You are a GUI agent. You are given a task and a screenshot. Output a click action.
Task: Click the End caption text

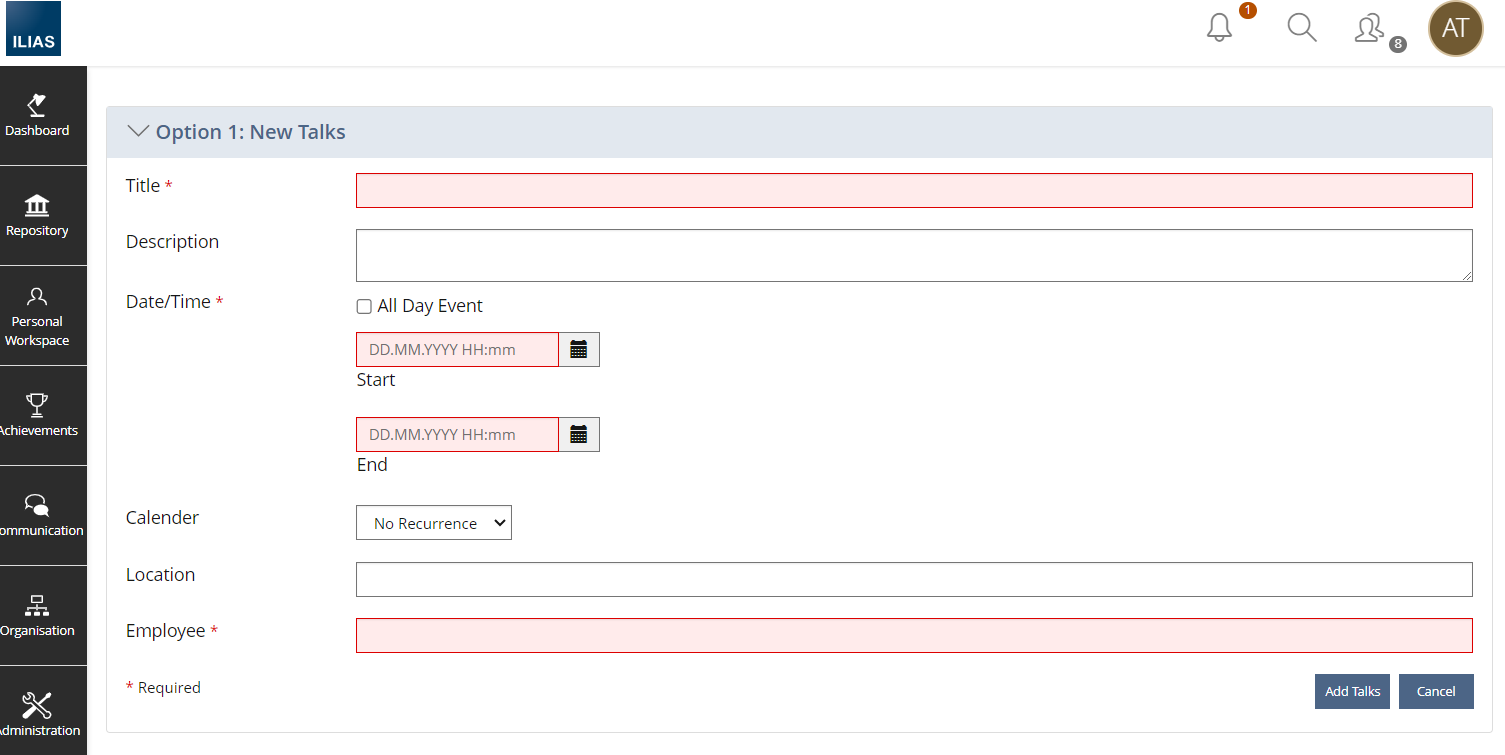372,465
